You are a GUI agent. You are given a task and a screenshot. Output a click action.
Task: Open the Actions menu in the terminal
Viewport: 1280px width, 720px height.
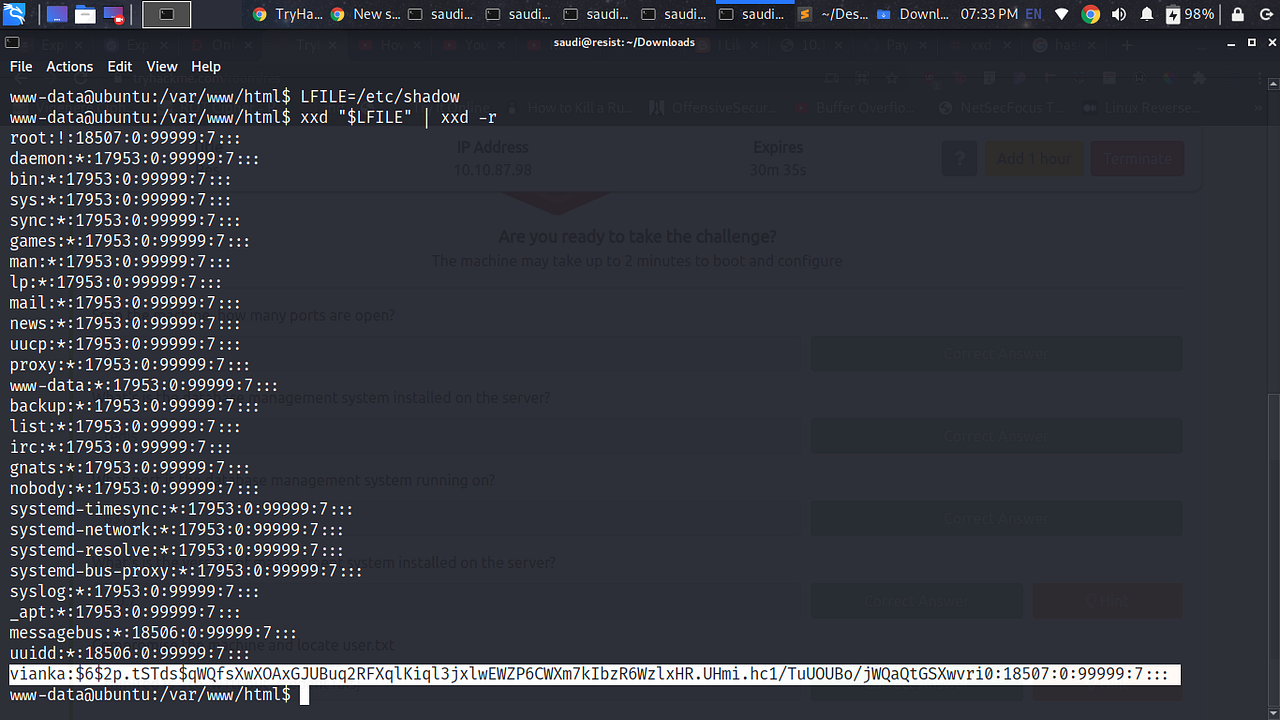click(69, 66)
